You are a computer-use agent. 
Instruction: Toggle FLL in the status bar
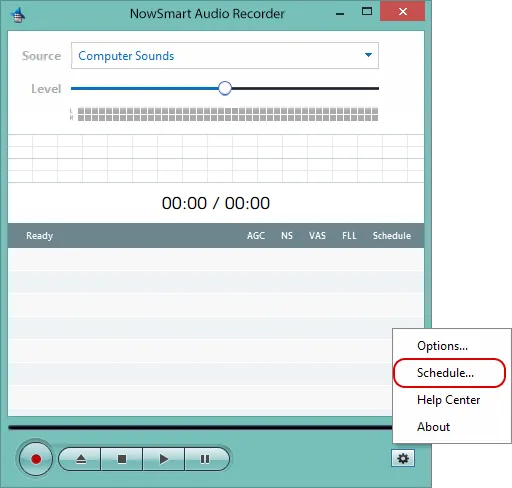(x=349, y=236)
